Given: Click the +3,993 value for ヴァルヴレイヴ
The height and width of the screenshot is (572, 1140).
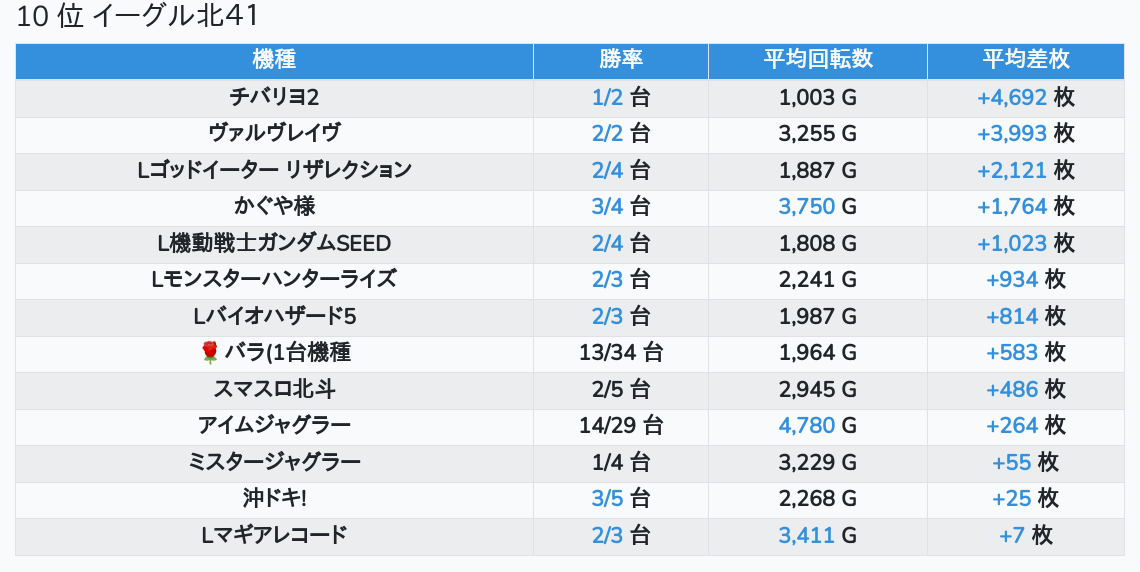Looking at the screenshot, I should click(1011, 133).
